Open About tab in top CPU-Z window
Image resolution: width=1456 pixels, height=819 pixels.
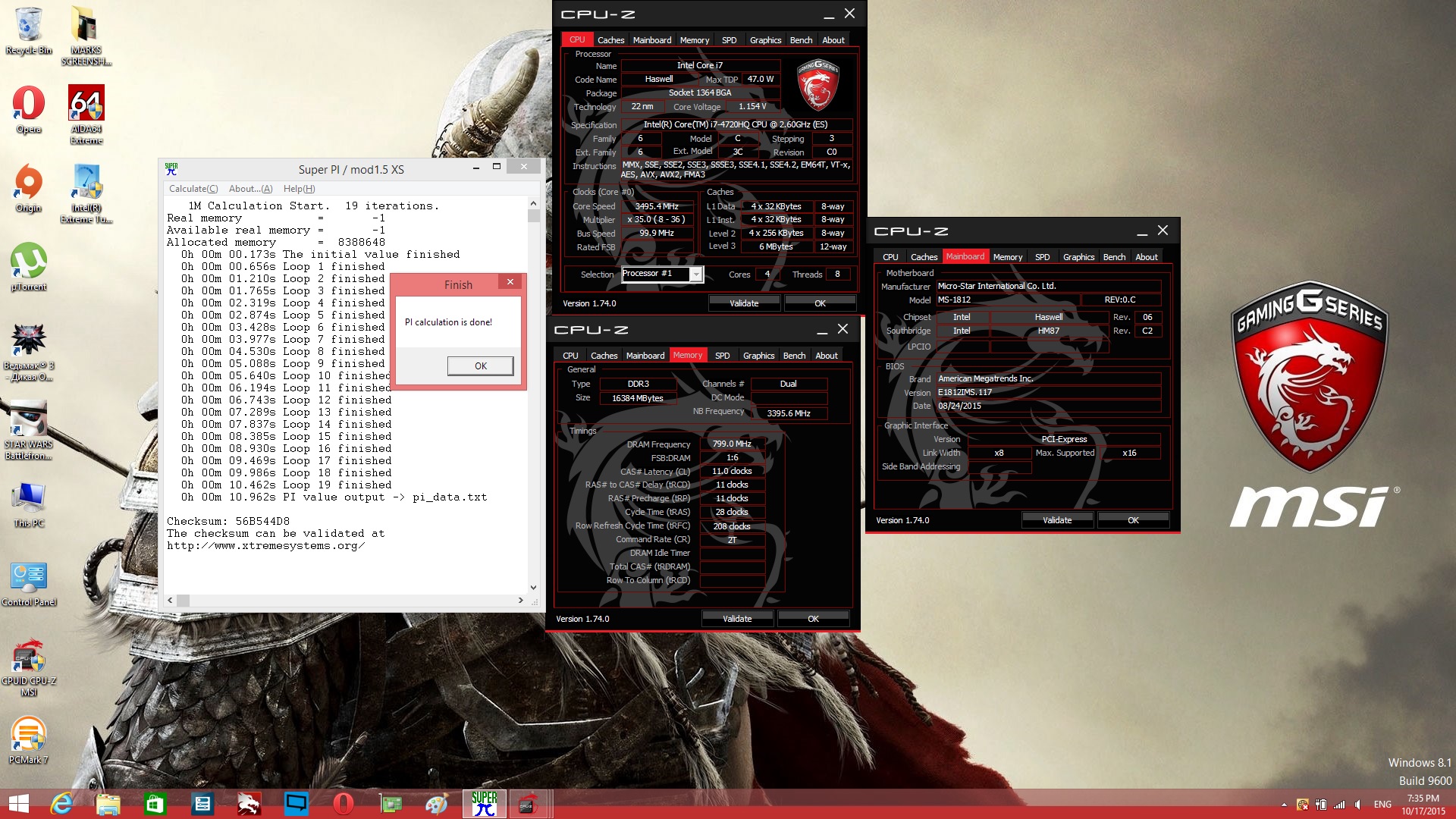tap(833, 40)
